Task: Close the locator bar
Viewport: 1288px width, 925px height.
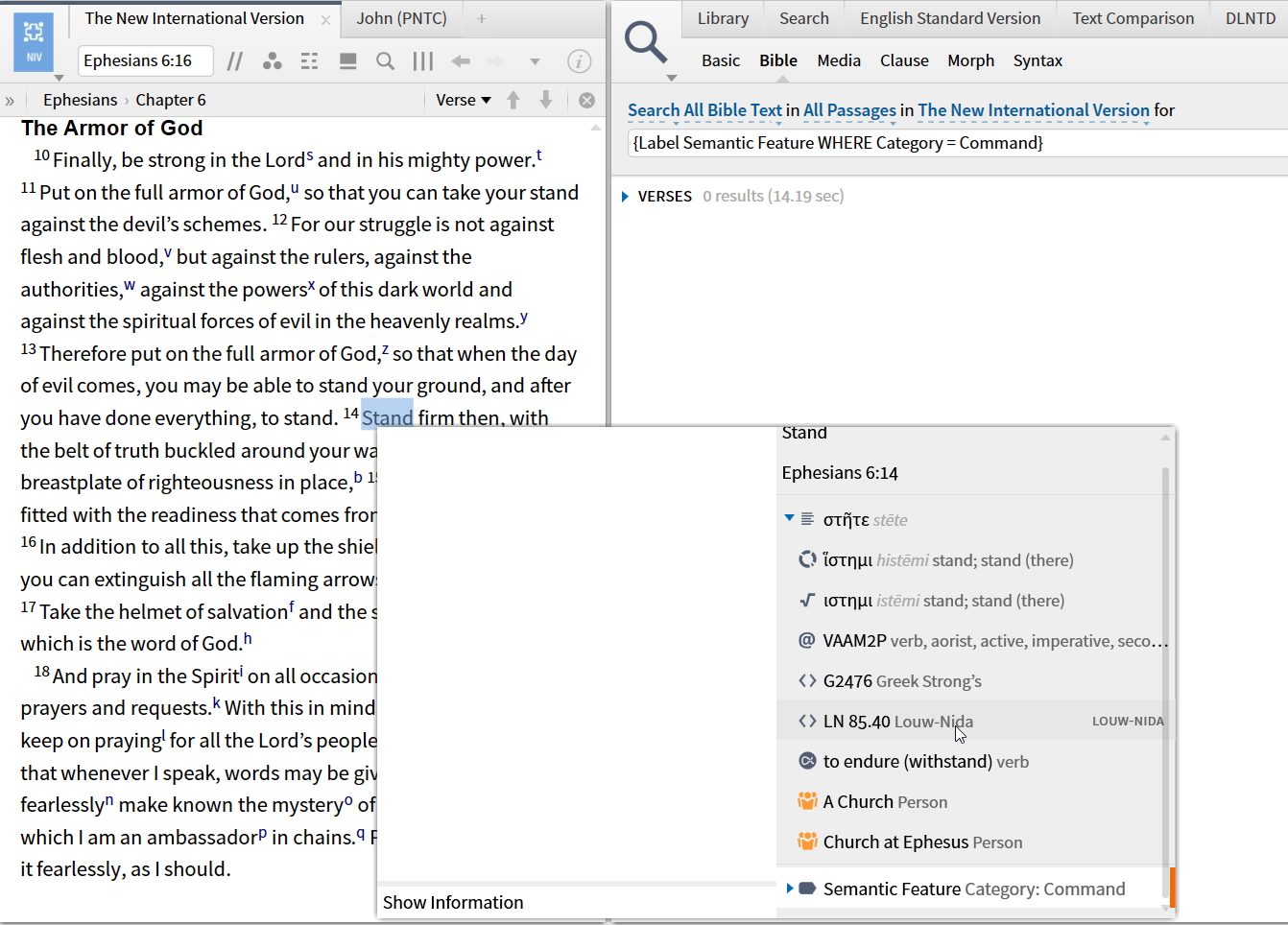Action: (x=587, y=100)
